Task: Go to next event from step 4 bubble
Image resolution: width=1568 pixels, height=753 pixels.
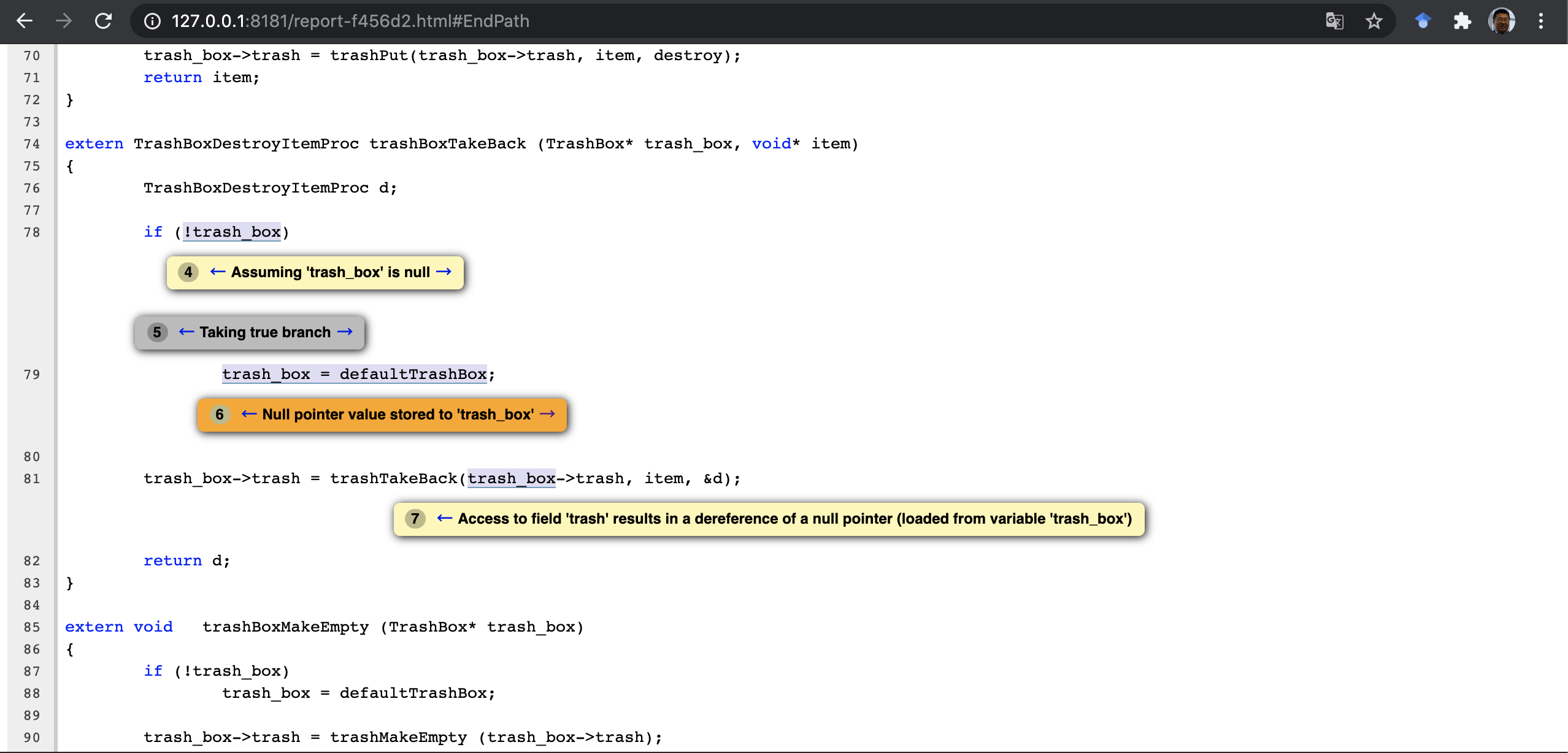Action: (x=444, y=272)
